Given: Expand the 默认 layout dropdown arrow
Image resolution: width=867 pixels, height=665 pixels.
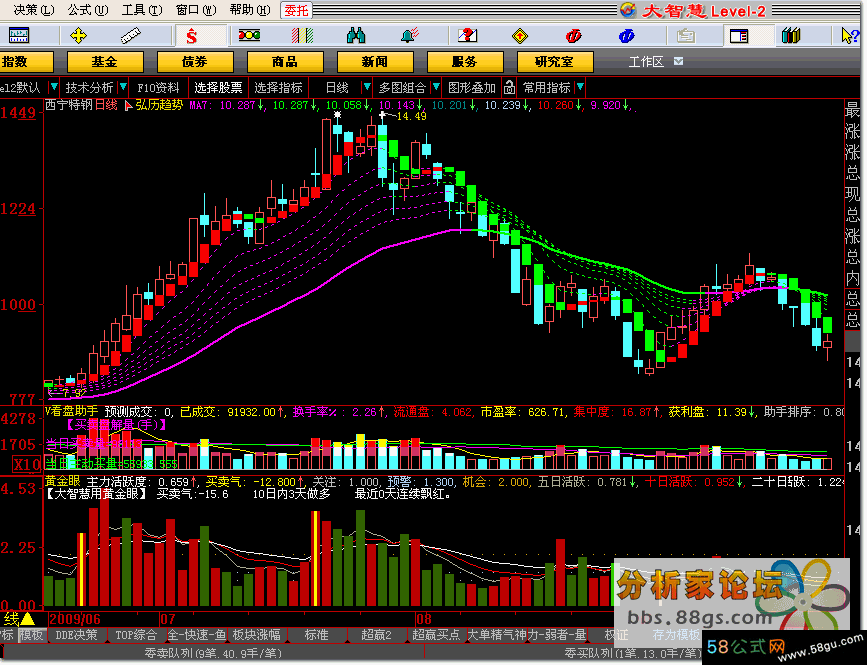Looking at the screenshot, I should point(54,87).
